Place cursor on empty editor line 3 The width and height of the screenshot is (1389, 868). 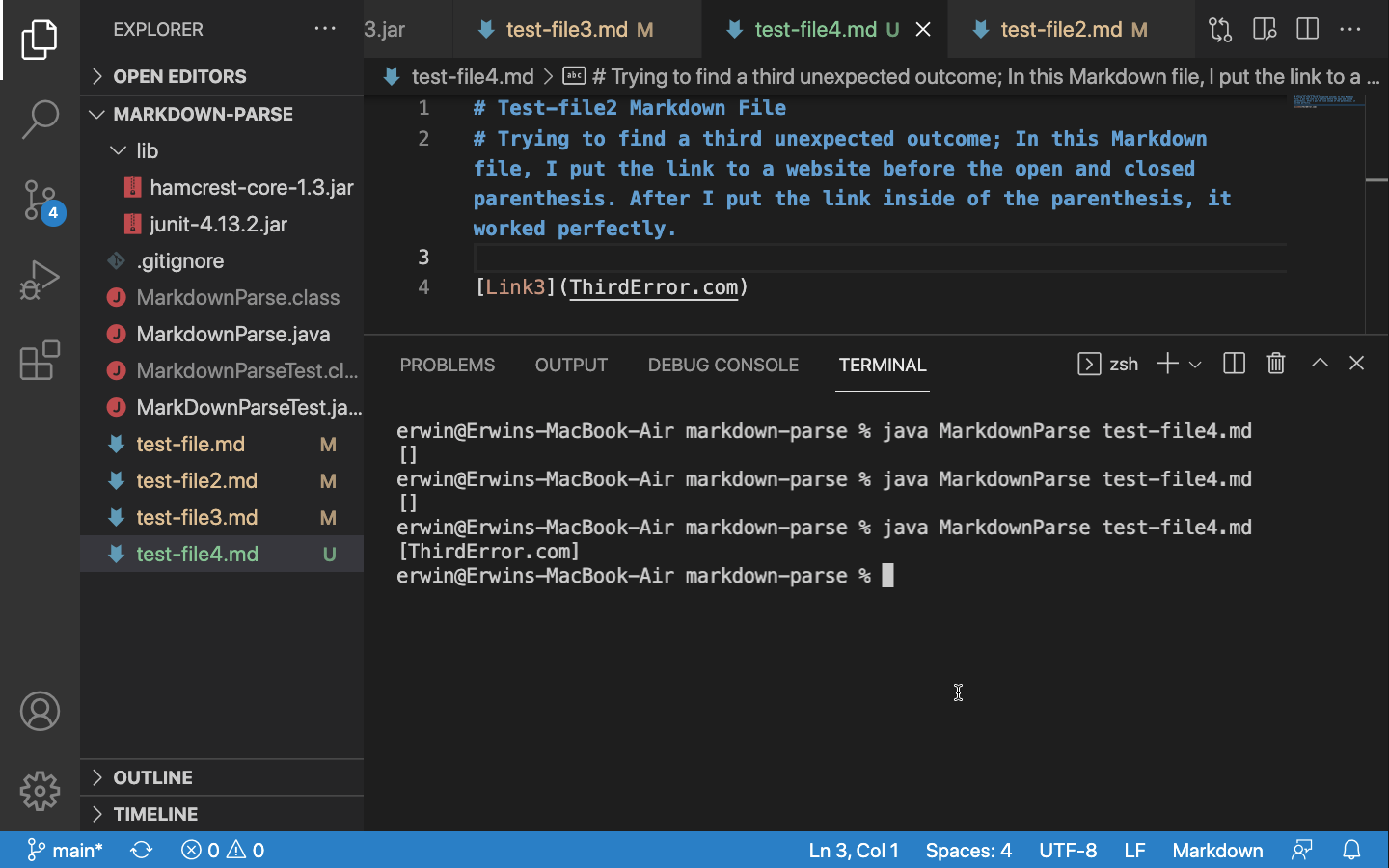[x=880, y=257]
